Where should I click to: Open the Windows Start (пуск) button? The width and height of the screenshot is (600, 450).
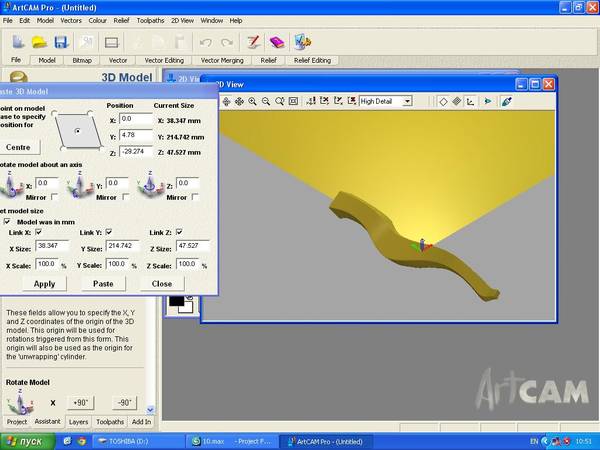coord(28,442)
